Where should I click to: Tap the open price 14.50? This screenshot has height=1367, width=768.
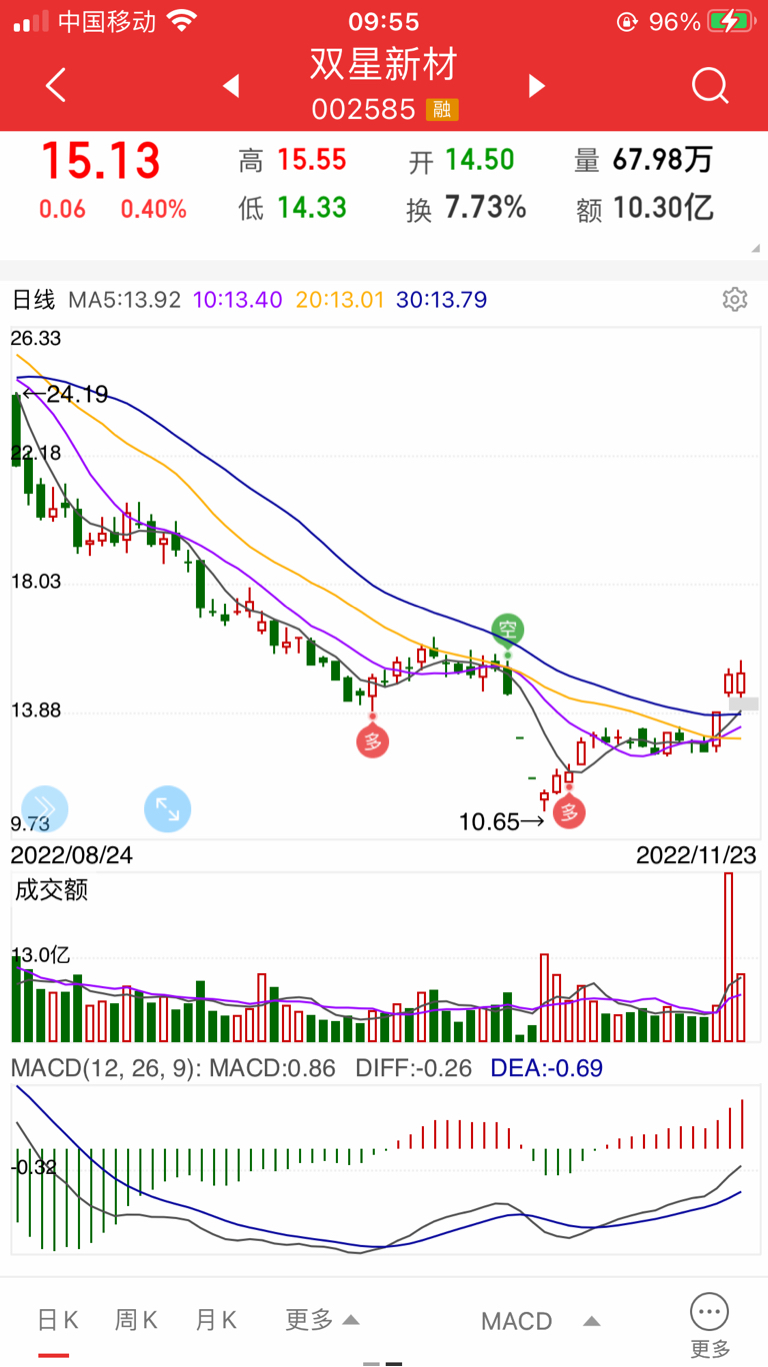click(x=480, y=160)
